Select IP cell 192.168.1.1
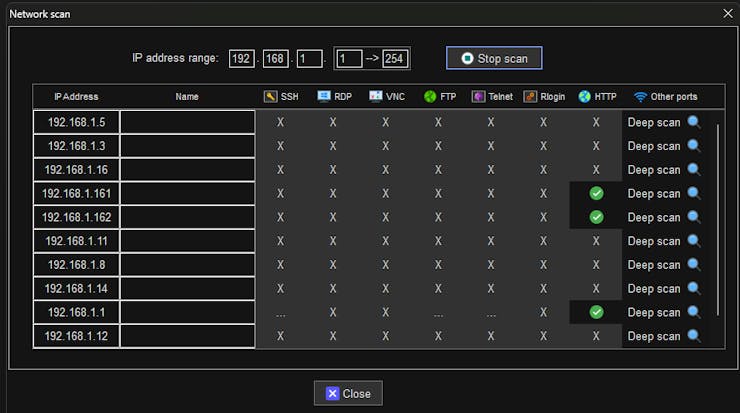Image resolution: width=740 pixels, height=413 pixels. 76,312
